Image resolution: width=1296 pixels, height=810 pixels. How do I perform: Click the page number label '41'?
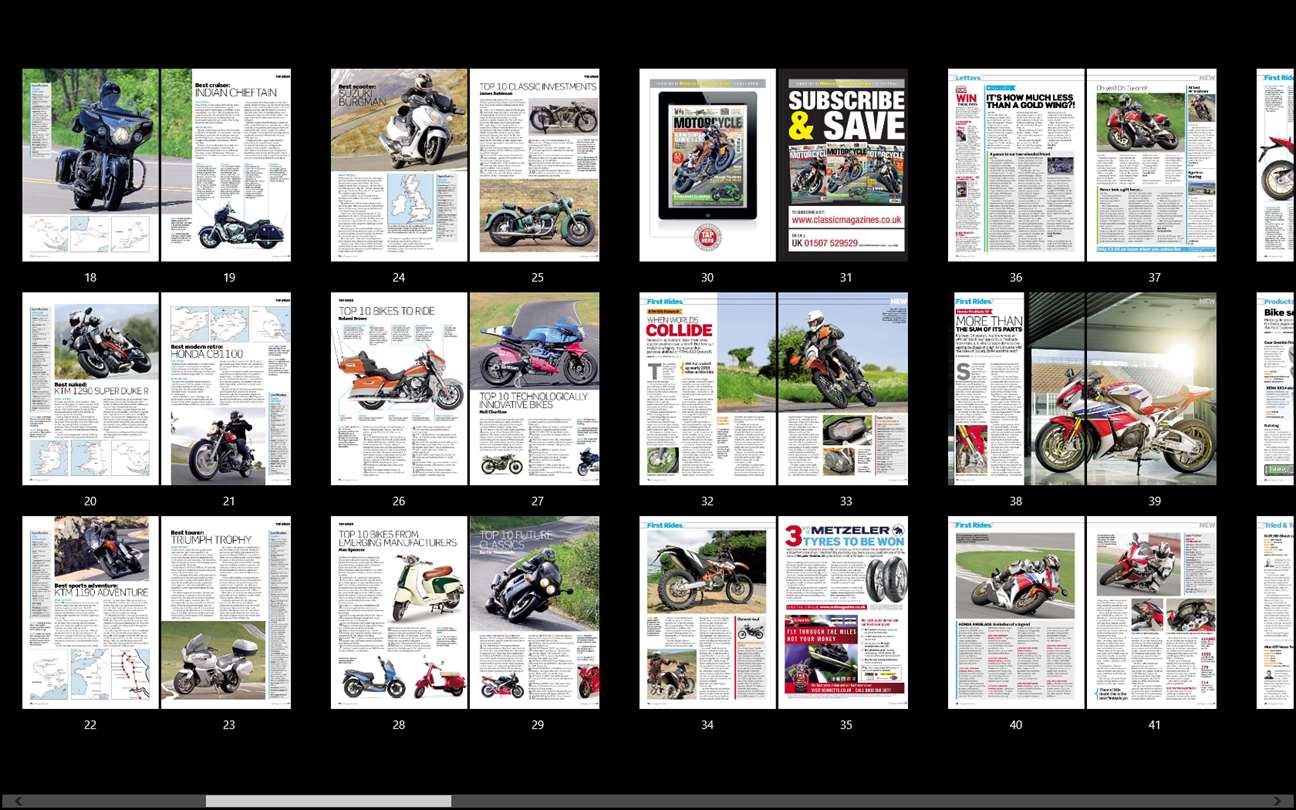coord(1155,725)
